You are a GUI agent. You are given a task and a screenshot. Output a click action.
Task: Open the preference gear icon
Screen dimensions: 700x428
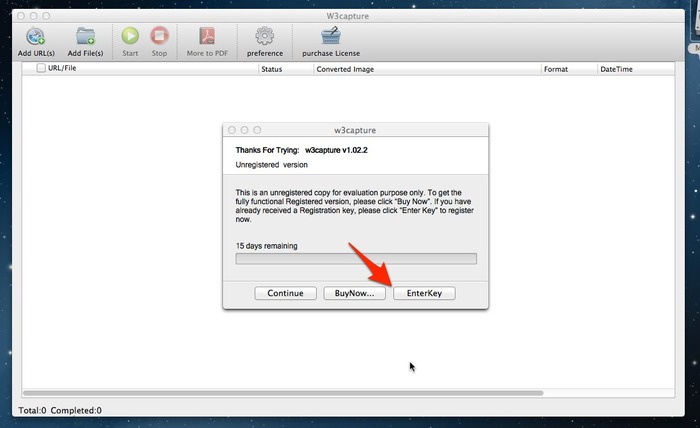coord(265,36)
